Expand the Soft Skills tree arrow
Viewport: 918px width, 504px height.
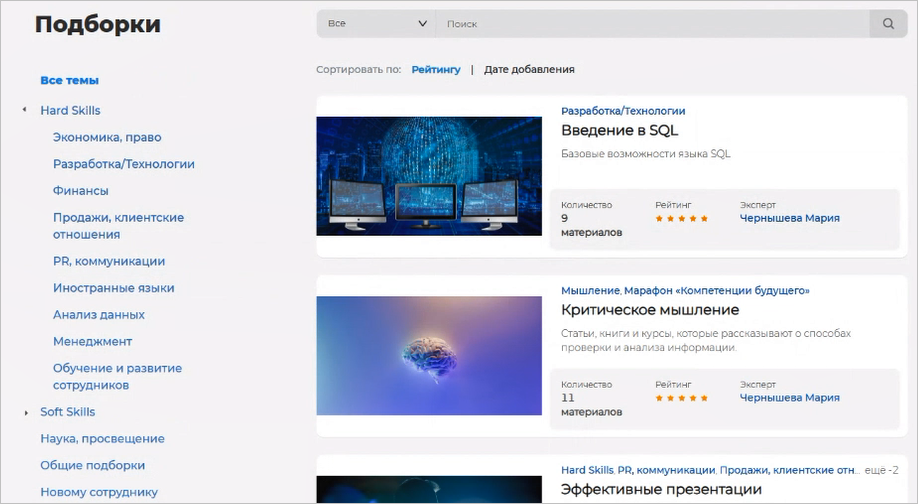point(26,413)
